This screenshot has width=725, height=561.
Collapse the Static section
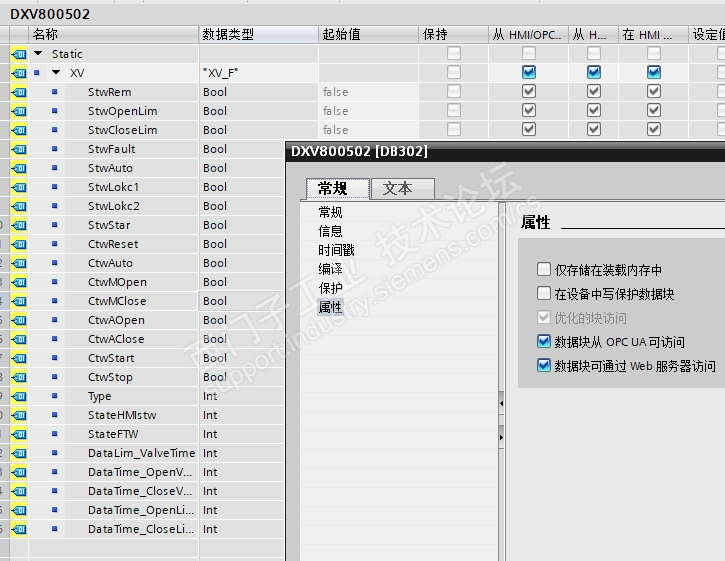coord(38,54)
